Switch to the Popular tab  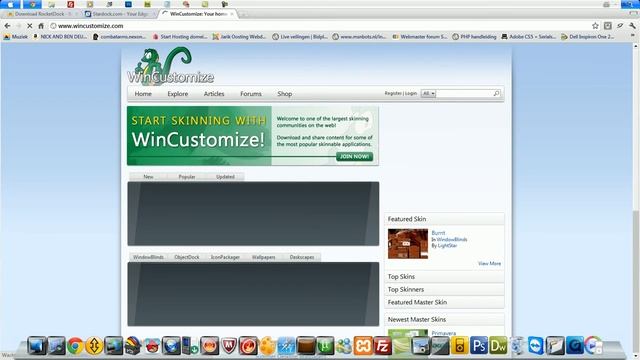pos(187,177)
